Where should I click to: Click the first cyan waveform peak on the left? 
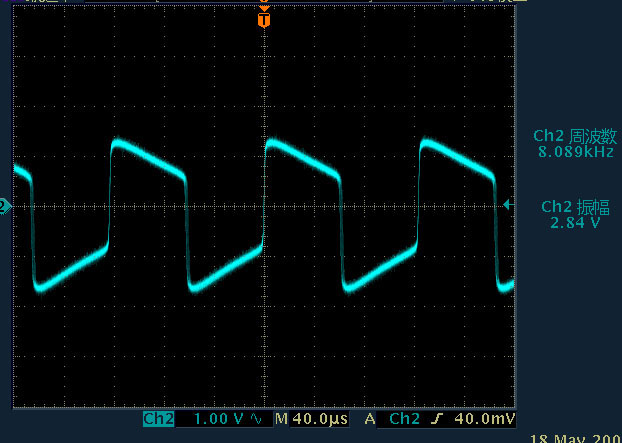pyautogui.click(x=118, y=143)
